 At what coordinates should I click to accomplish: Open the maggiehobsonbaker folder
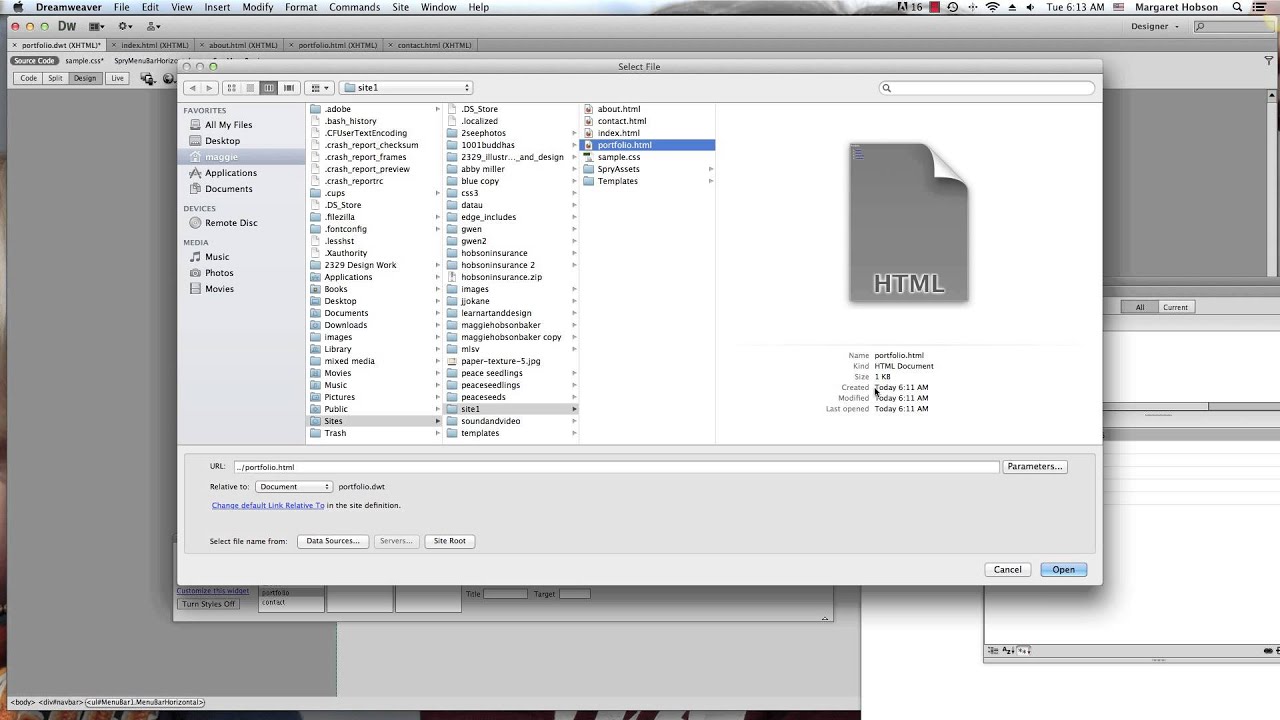[500, 325]
